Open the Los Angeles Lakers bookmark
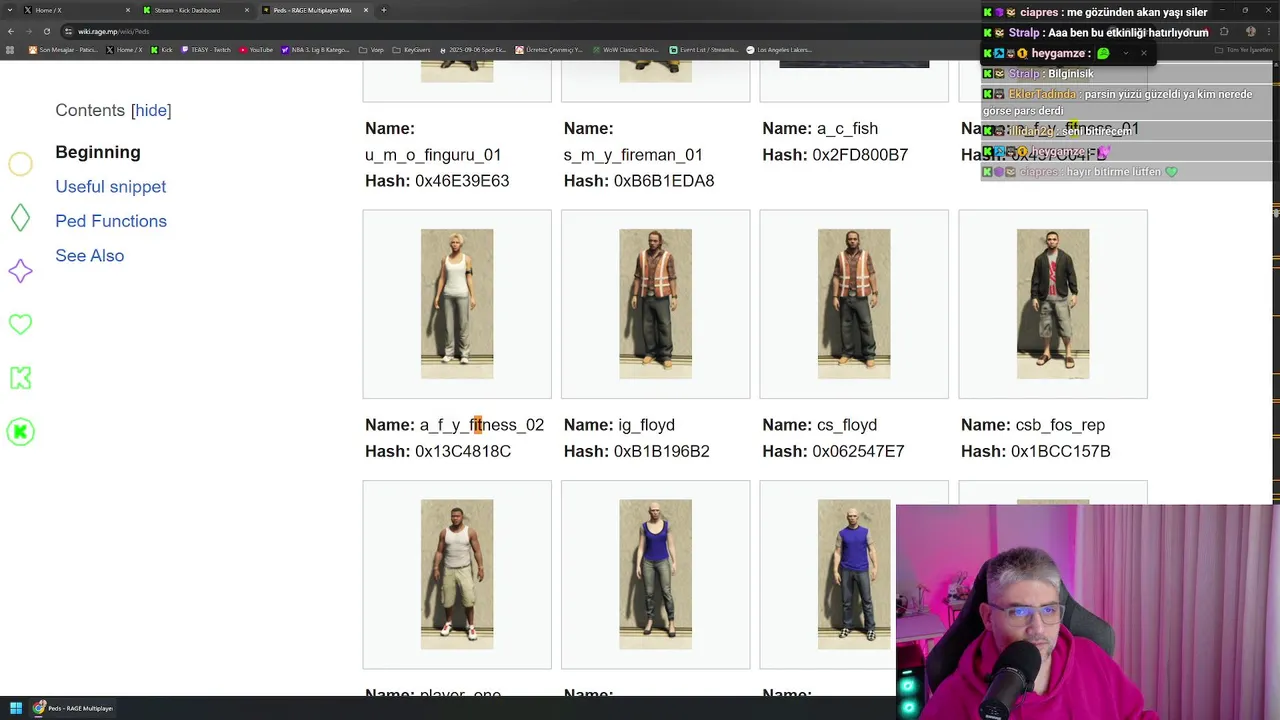The image size is (1280, 720). (x=779, y=49)
